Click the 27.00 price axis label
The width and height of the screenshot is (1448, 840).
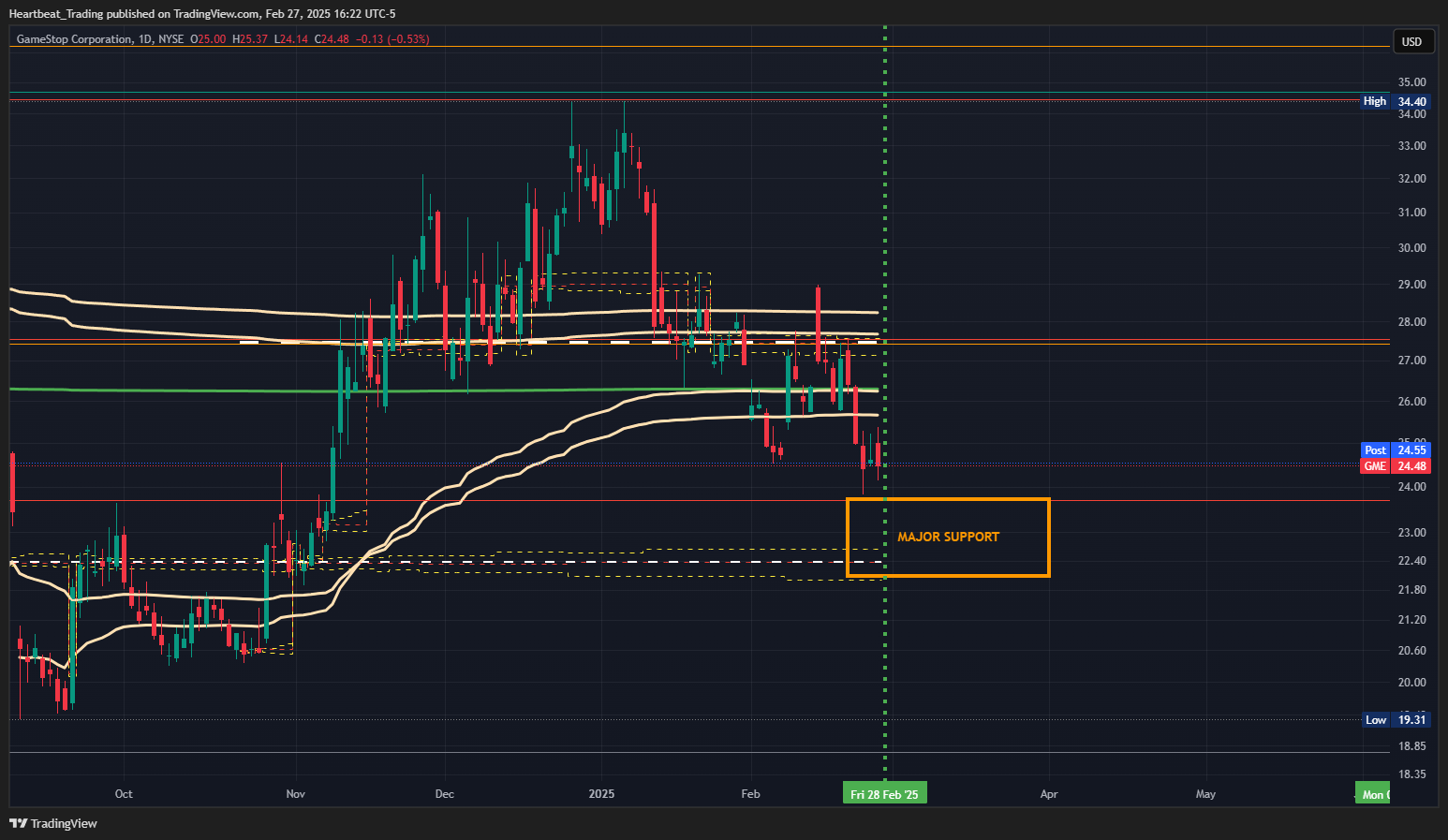(1411, 361)
